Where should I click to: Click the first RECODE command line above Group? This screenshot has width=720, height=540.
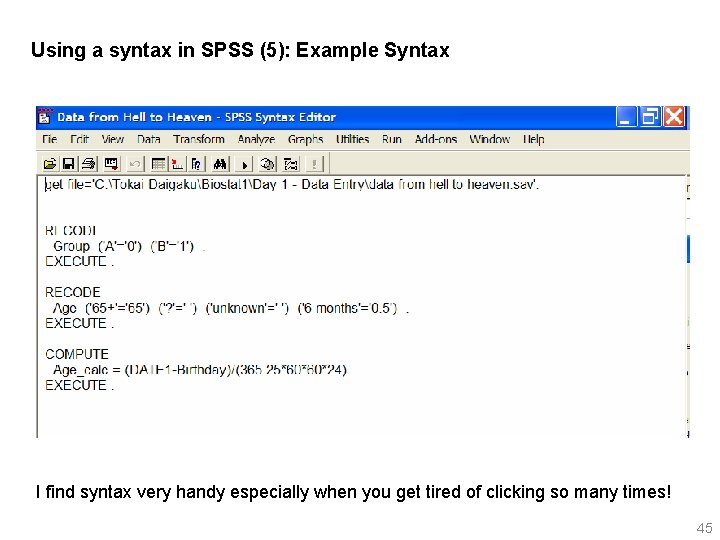[x=70, y=231]
